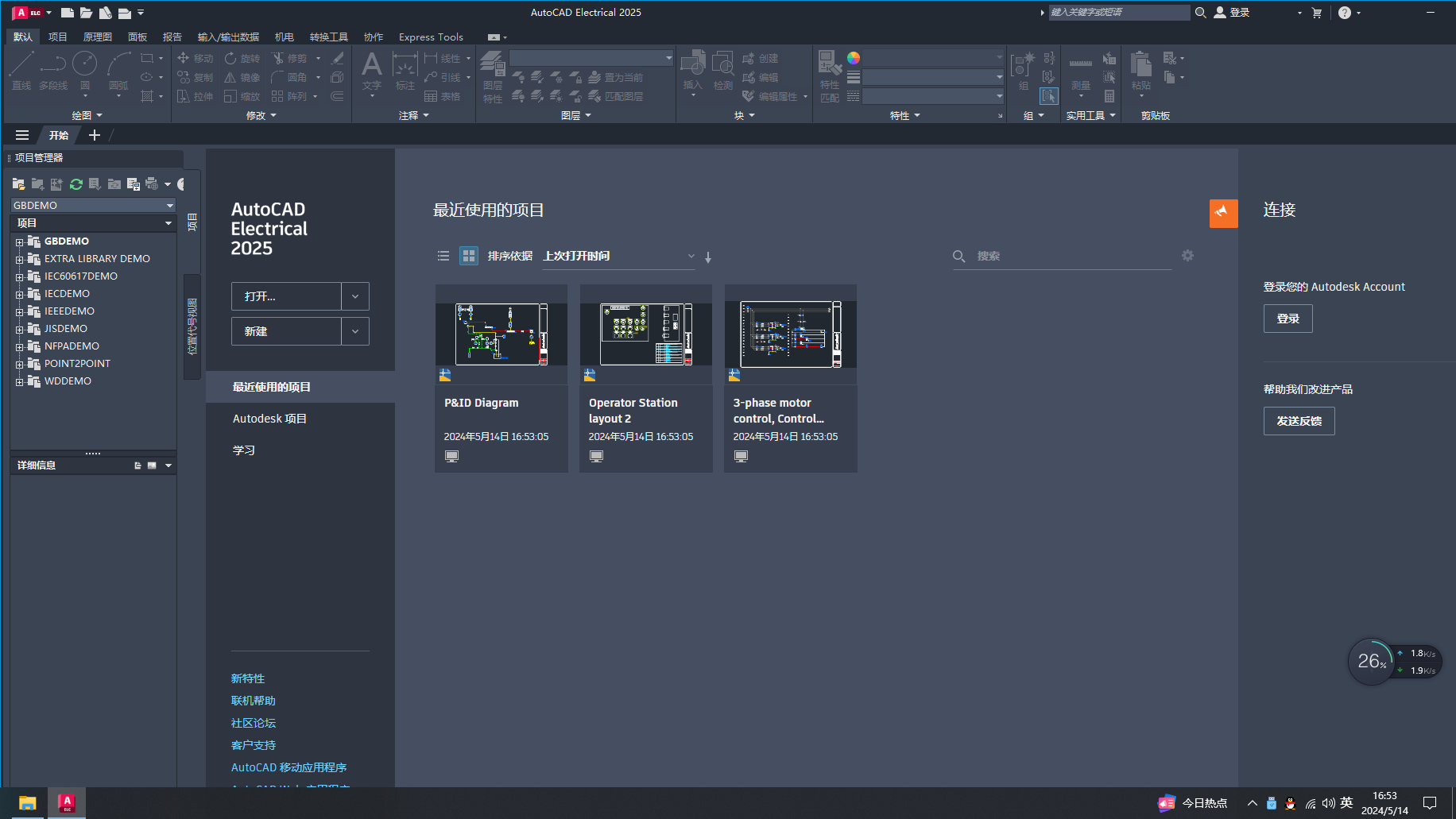Image resolution: width=1456 pixels, height=819 pixels.
Task: Switch to the Express Tools ribbon tab
Action: [431, 37]
